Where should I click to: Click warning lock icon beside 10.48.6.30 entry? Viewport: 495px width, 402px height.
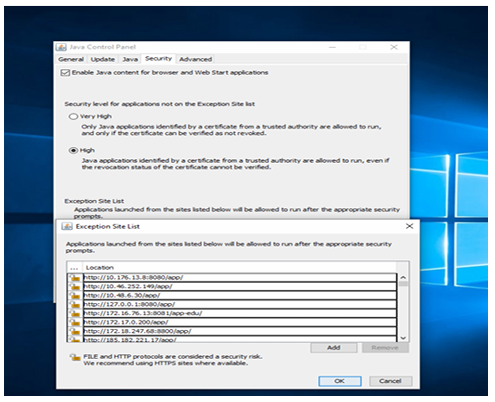pyautogui.click(x=75, y=295)
